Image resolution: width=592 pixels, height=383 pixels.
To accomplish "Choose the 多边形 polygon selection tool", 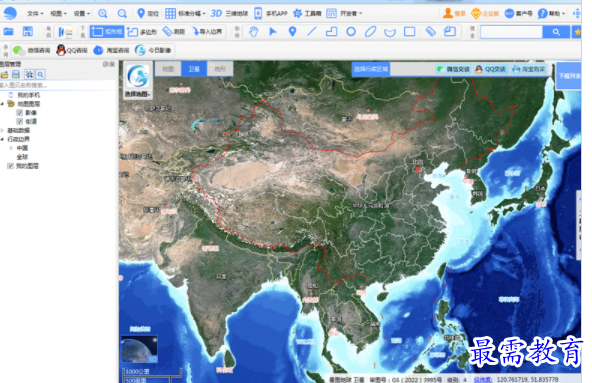I will click(x=142, y=32).
